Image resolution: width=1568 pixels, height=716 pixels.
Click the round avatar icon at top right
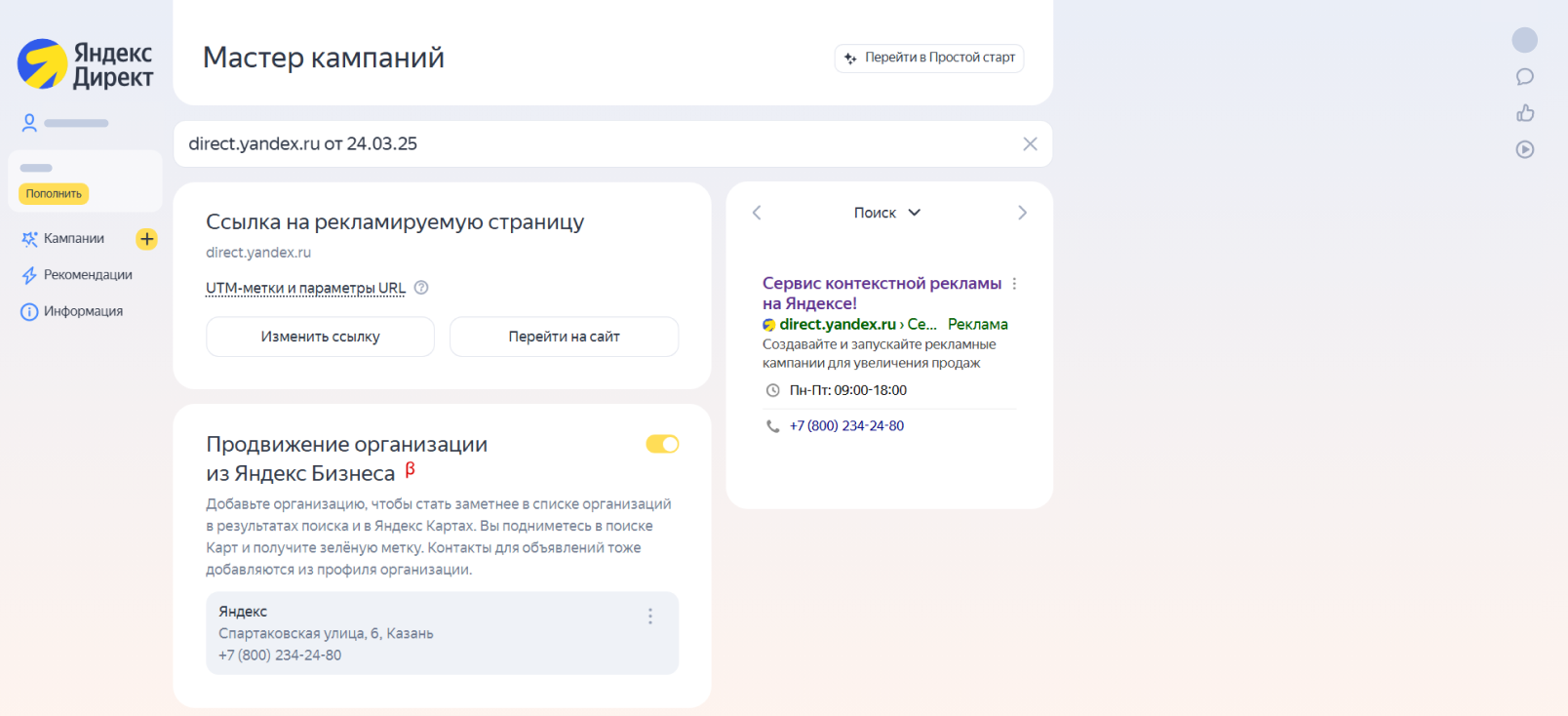[x=1525, y=40]
